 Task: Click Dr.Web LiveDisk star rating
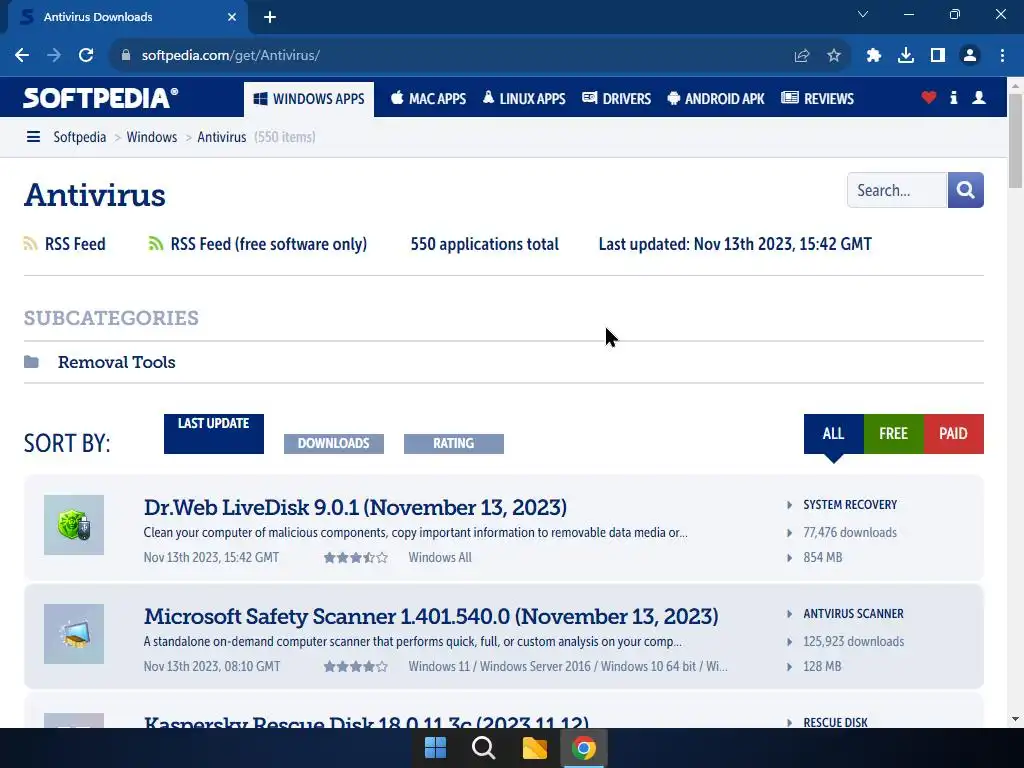coord(356,558)
